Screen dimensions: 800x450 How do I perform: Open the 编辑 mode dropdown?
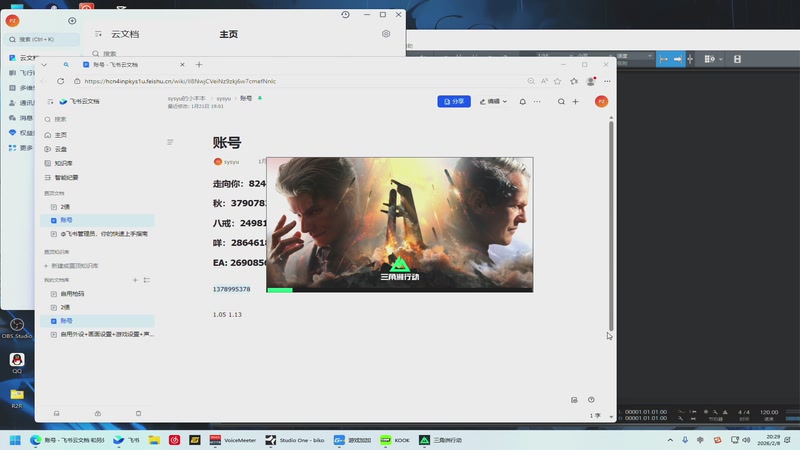tap(493, 102)
